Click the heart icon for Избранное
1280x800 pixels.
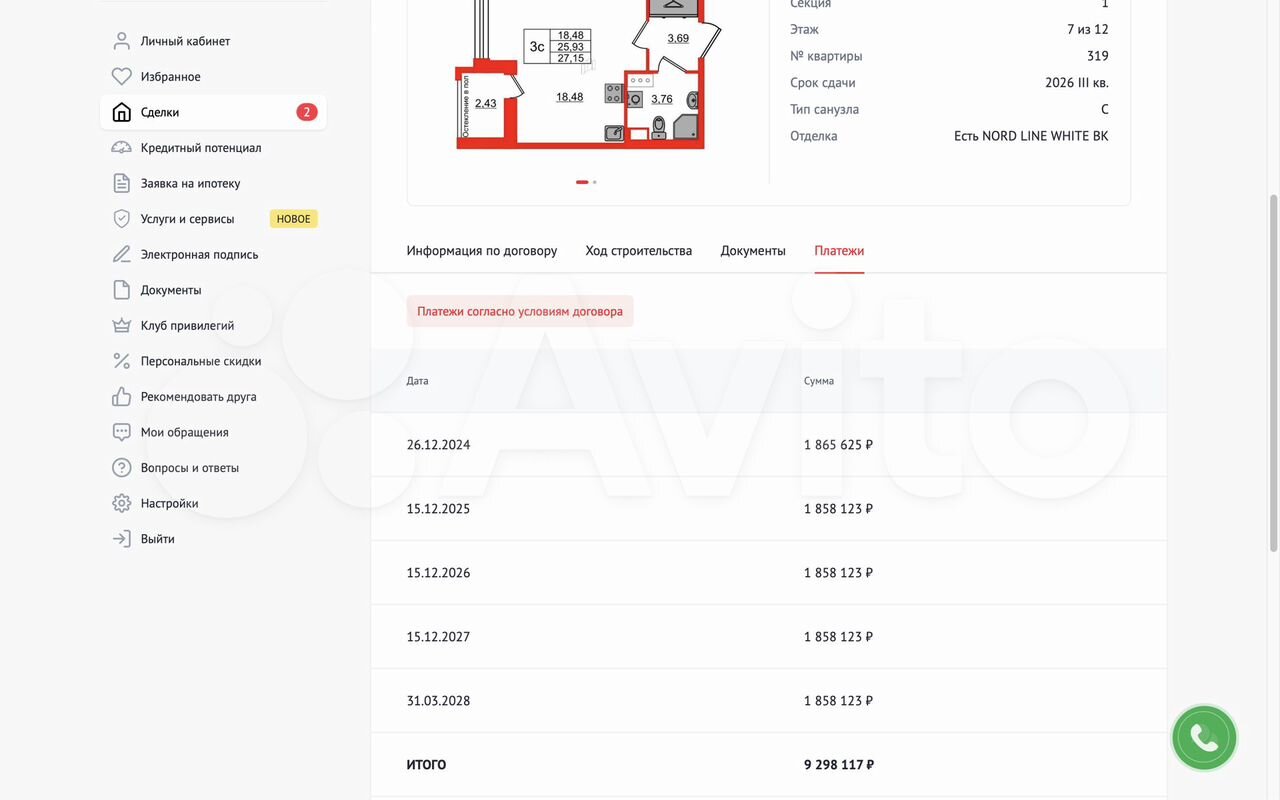click(x=121, y=77)
